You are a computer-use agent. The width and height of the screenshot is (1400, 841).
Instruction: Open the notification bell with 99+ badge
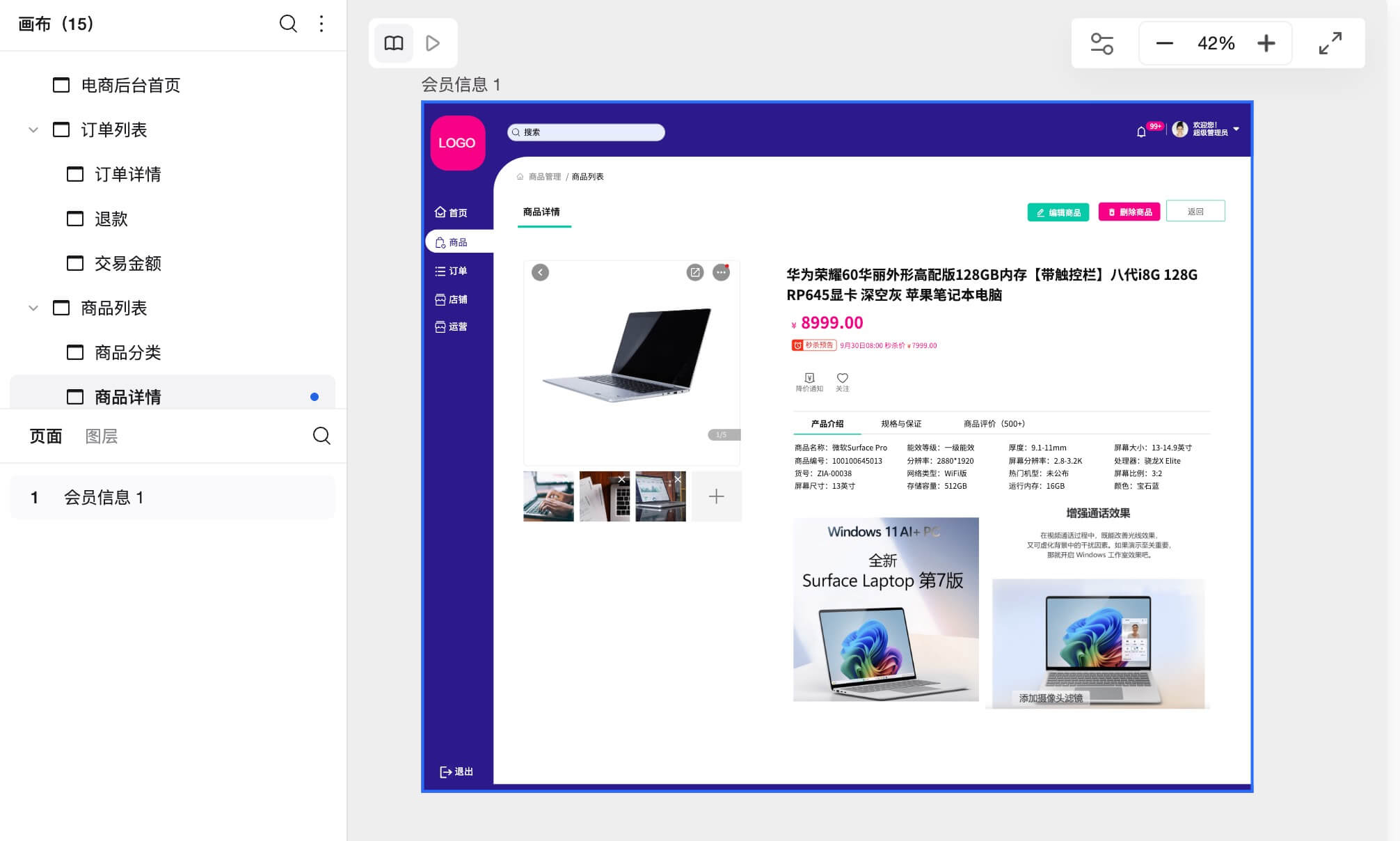coord(1141,130)
